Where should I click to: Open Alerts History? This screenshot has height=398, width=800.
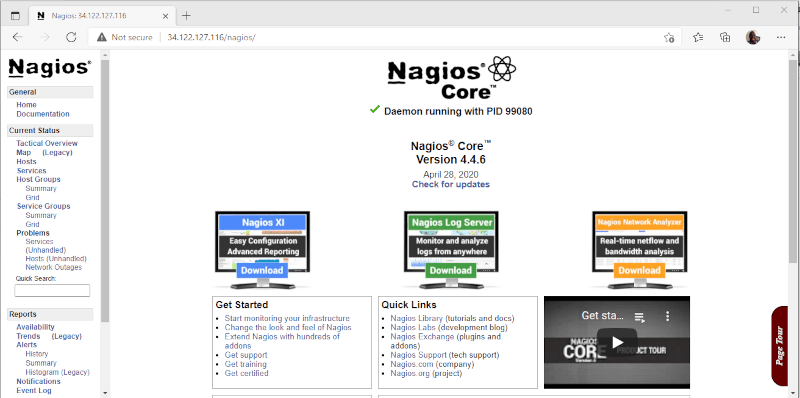[37, 354]
